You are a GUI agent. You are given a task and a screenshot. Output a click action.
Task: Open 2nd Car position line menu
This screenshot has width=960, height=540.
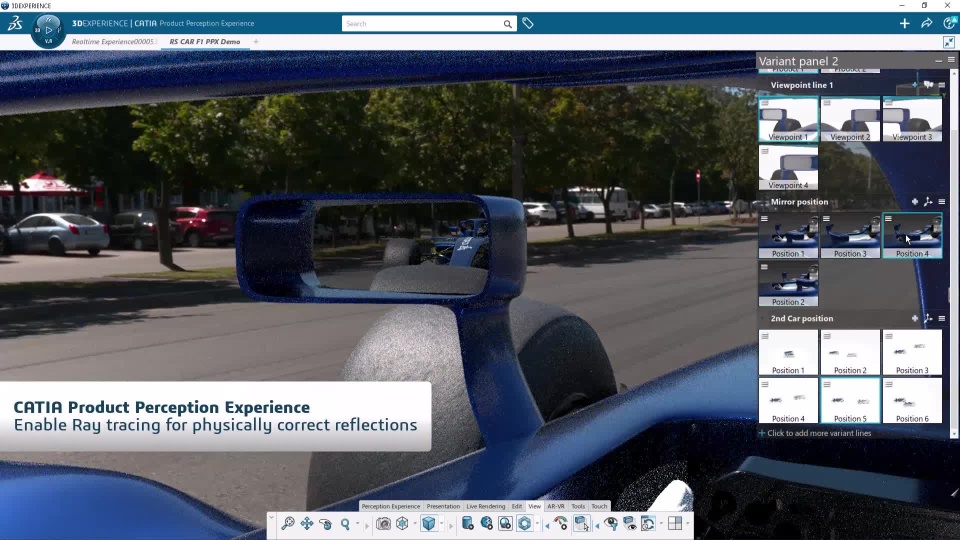point(942,318)
